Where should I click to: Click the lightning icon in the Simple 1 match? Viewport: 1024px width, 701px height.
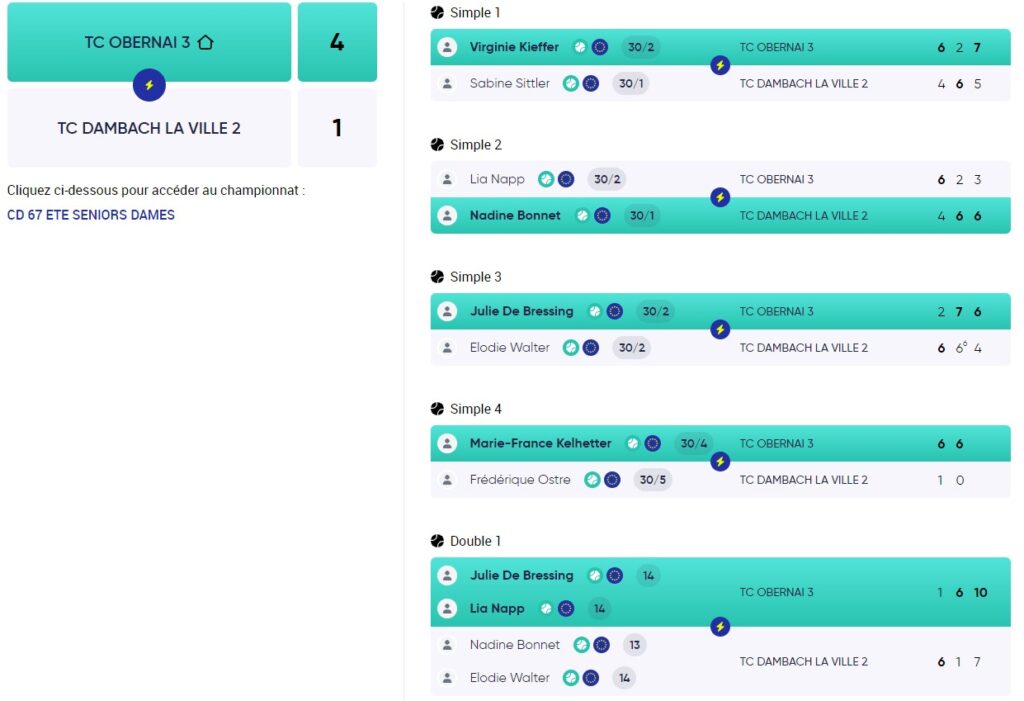pyautogui.click(x=720, y=65)
